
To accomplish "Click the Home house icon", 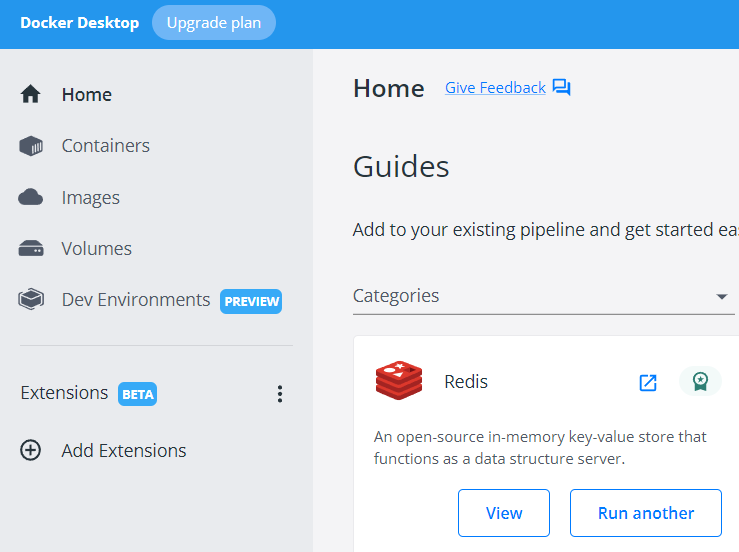I will tap(31, 95).
